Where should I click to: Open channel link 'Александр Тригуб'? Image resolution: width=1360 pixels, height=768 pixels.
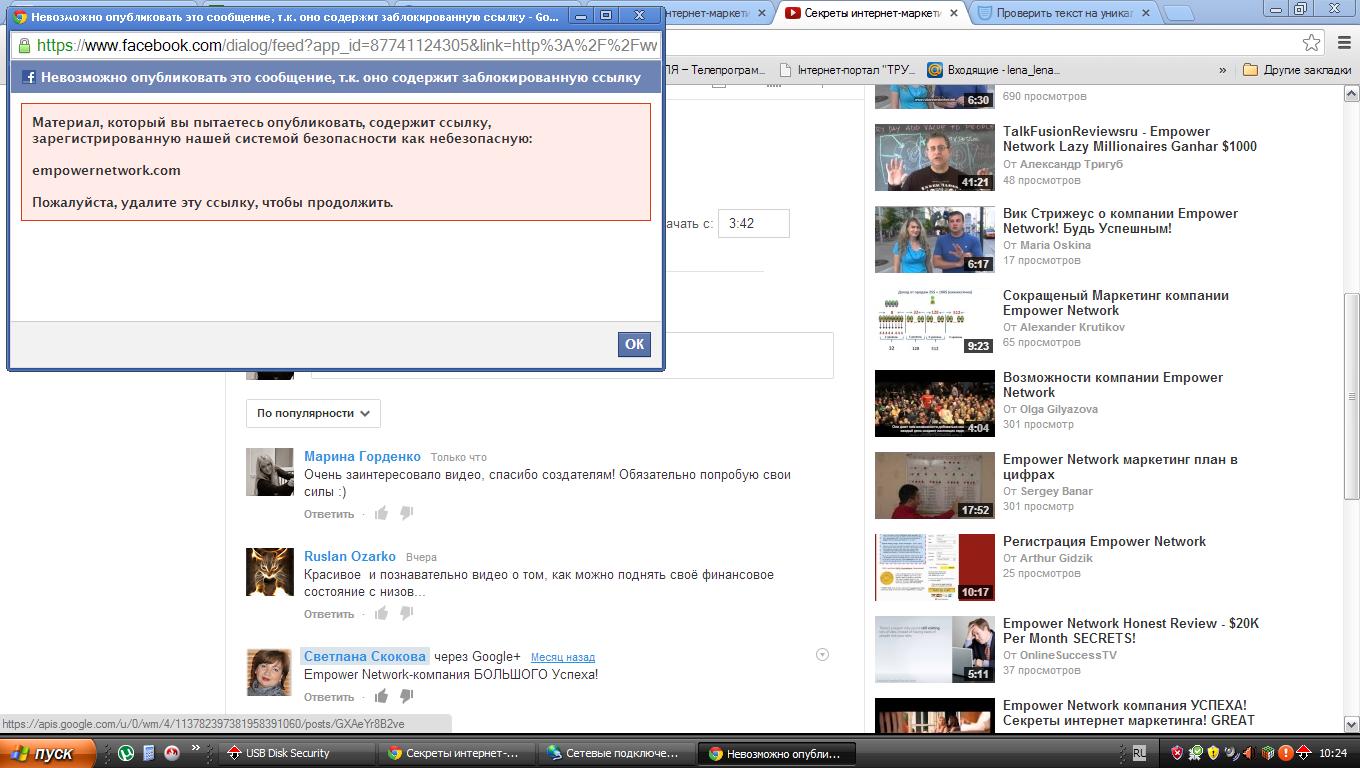pyautogui.click(x=1071, y=164)
